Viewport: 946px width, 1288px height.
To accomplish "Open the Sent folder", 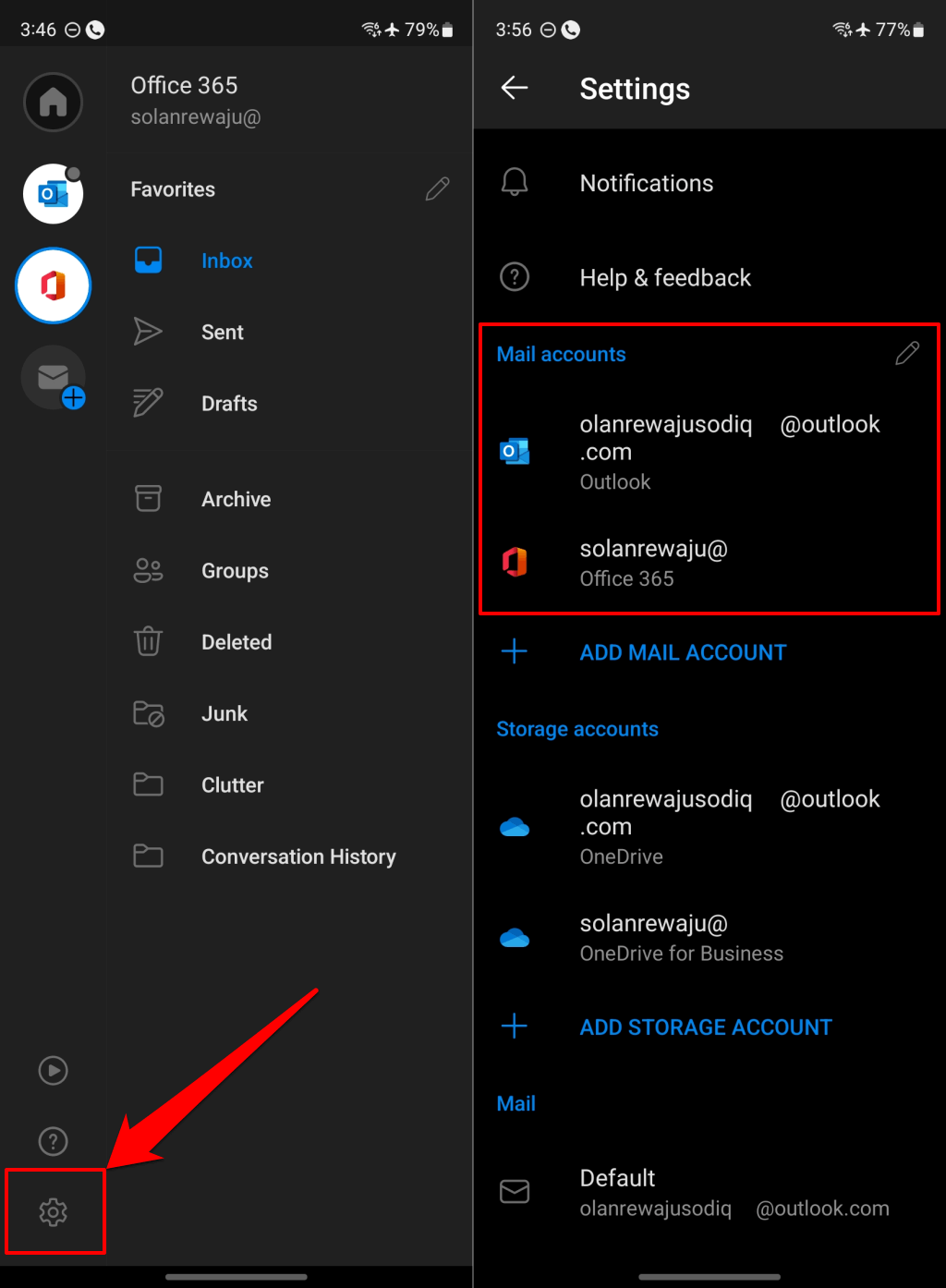I will click(x=290, y=333).
